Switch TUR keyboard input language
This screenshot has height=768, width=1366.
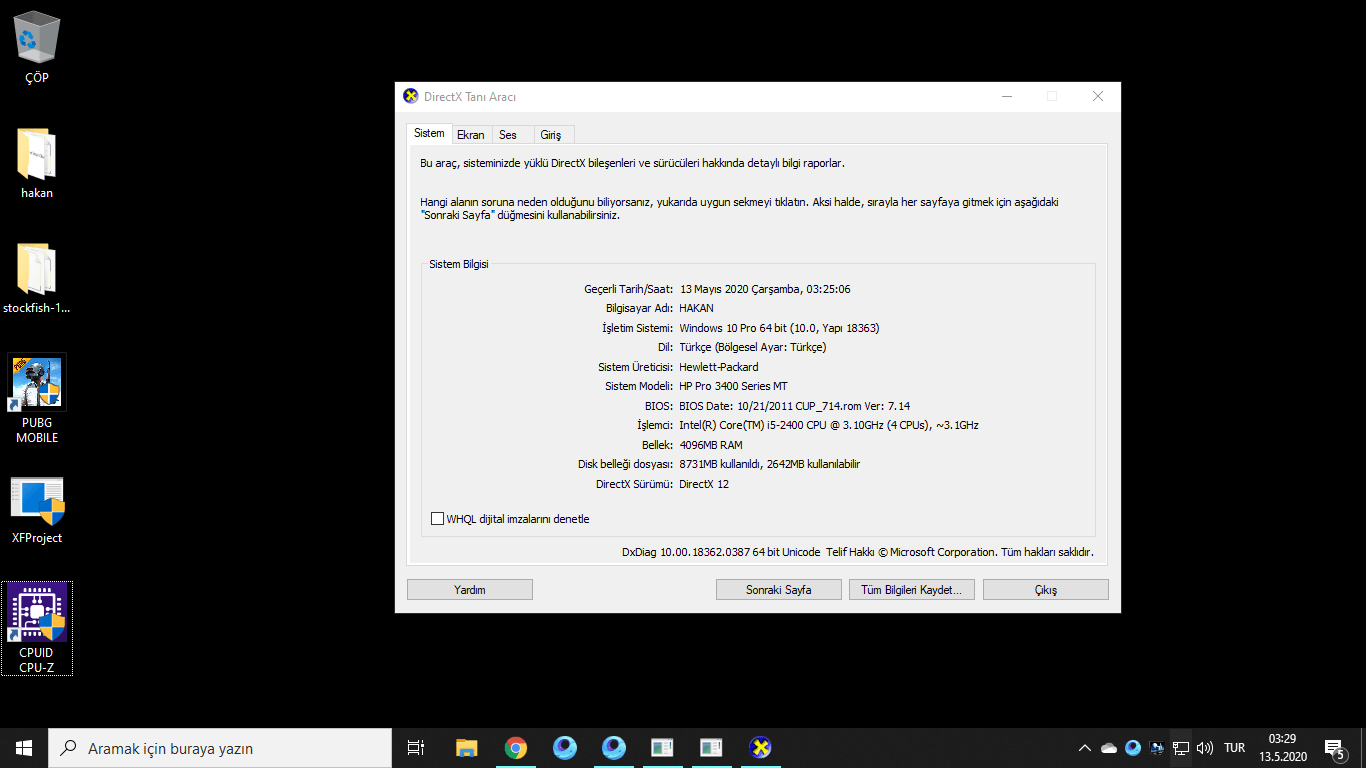pos(1235,748)
